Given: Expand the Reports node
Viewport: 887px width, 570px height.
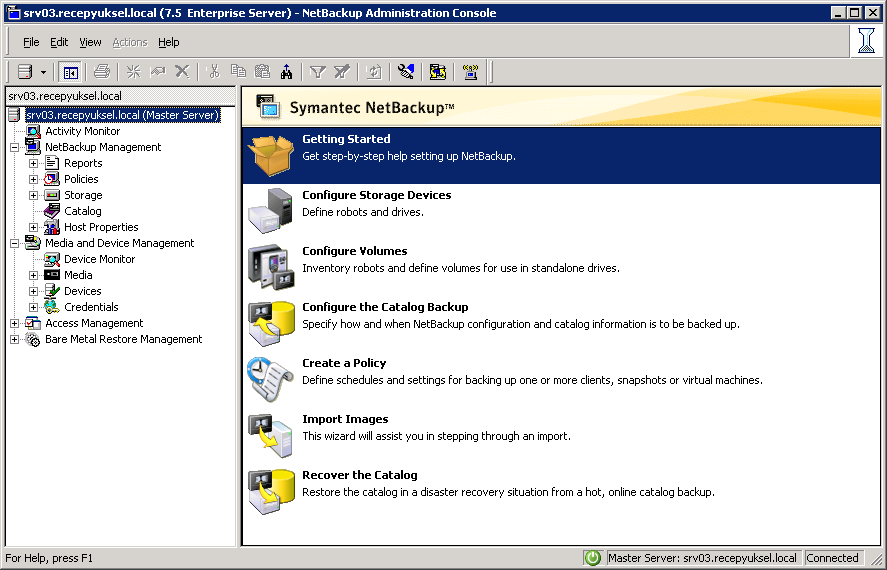Looking at the screenshot, I should pos(33,163).
